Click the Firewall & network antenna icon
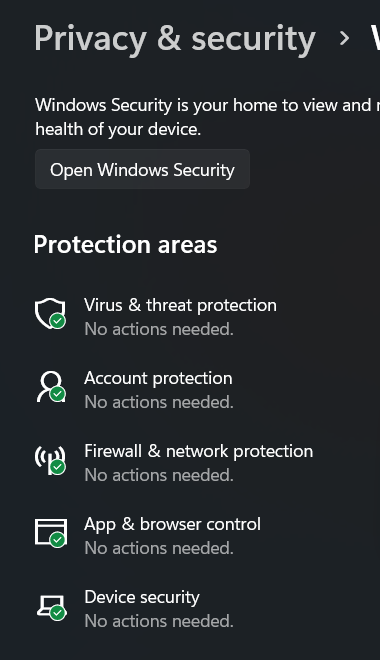Viewport: 380px width, 660px height. (x=50, y=460)
